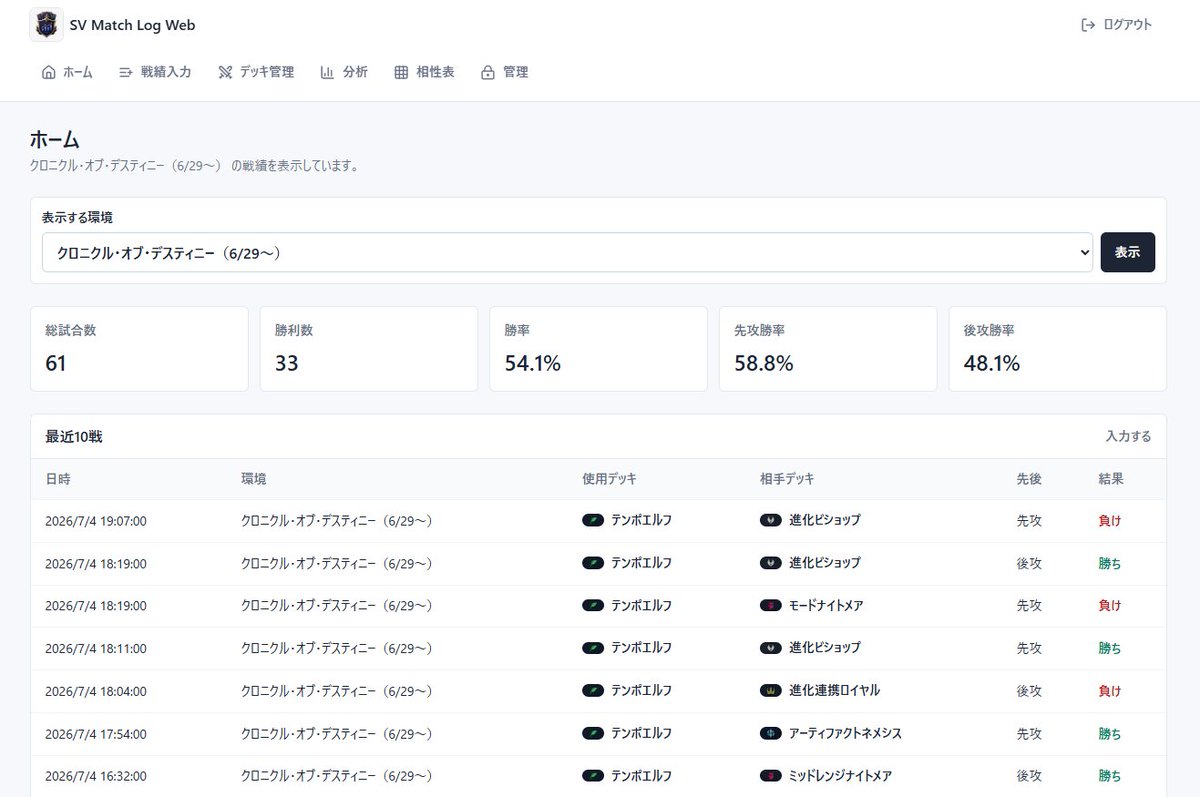Image resolution: width=1200 pixels, height=797 pixels.
Task: Click the SV Match Log Web title
Action: click(133, 26)
